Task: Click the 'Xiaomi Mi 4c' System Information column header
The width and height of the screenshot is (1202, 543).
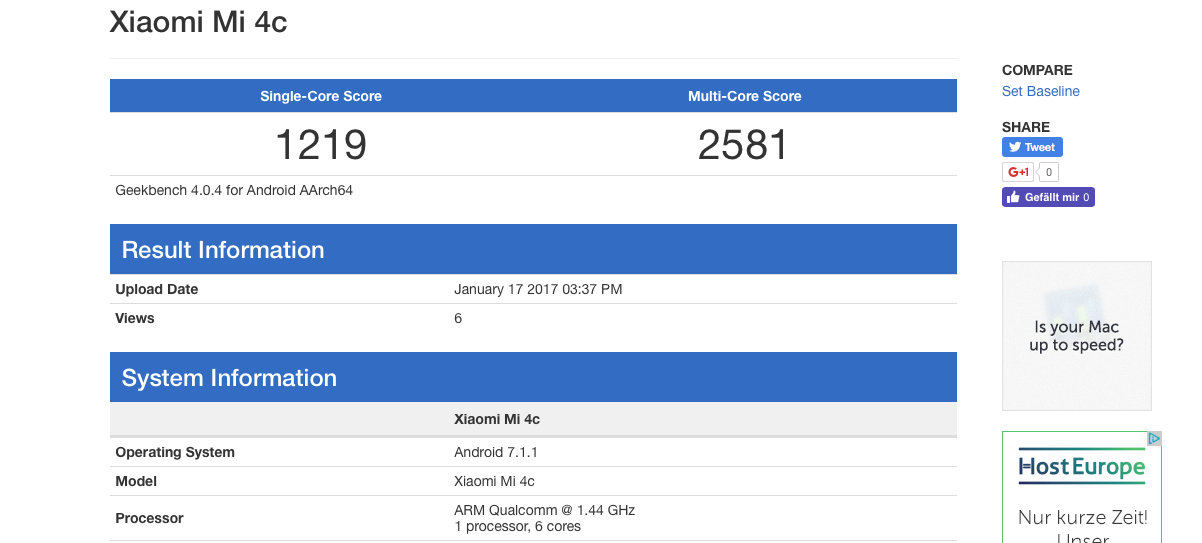Action: [x=497, y=419]
